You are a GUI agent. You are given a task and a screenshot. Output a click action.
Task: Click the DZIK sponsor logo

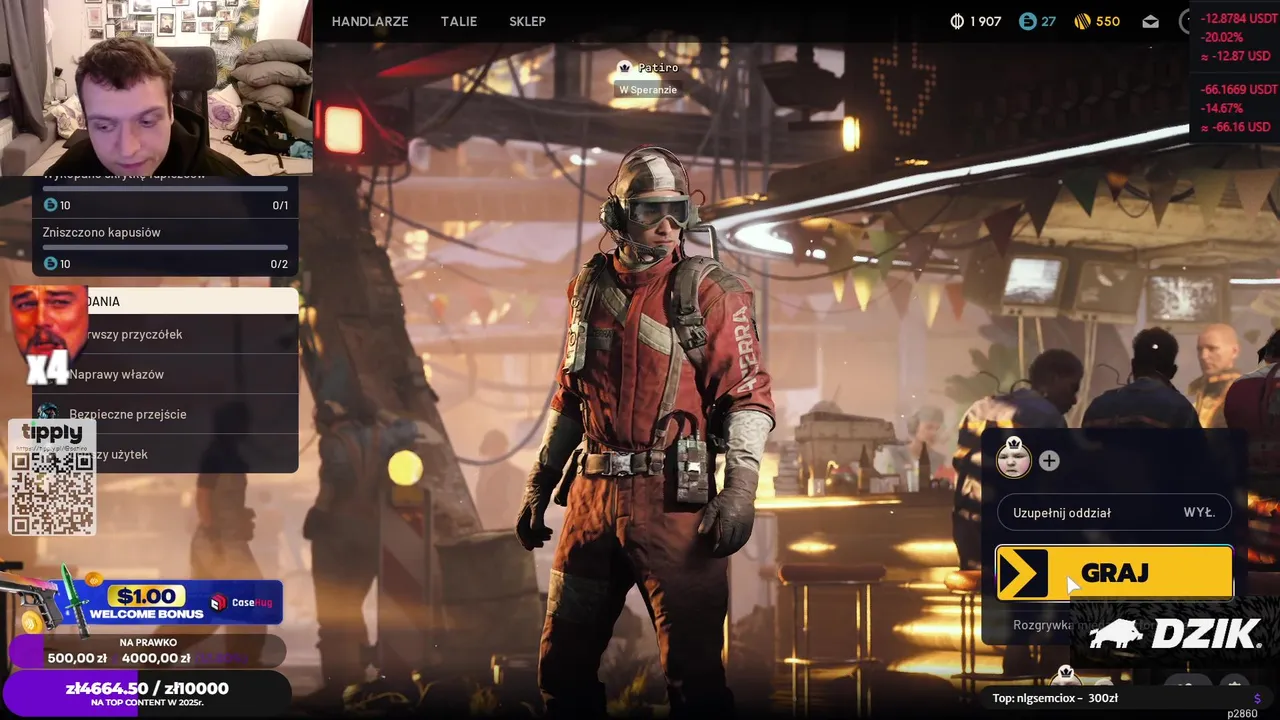pos(1174,633)
